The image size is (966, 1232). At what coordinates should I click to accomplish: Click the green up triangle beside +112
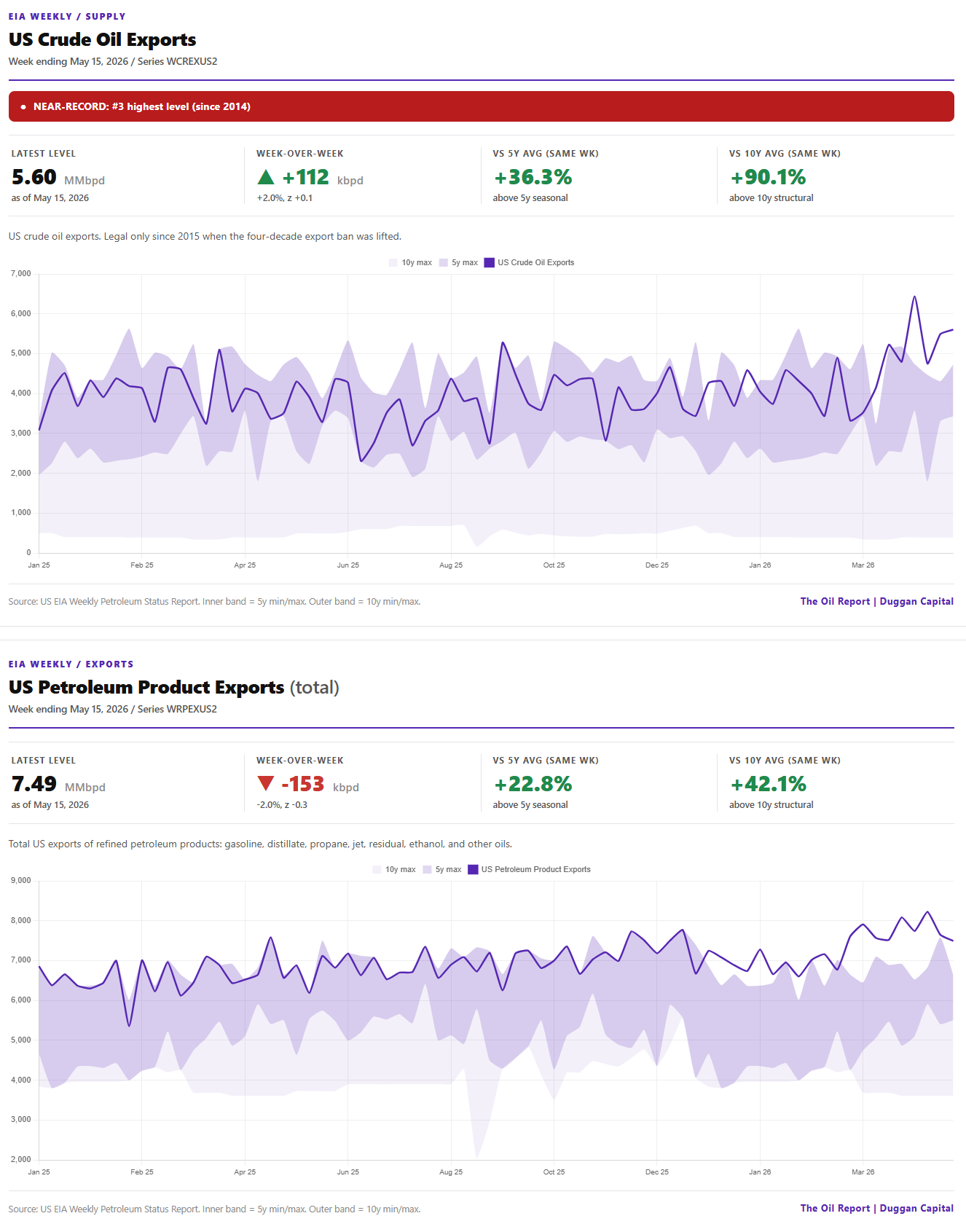pyautogui.click(x=266, y=177)
